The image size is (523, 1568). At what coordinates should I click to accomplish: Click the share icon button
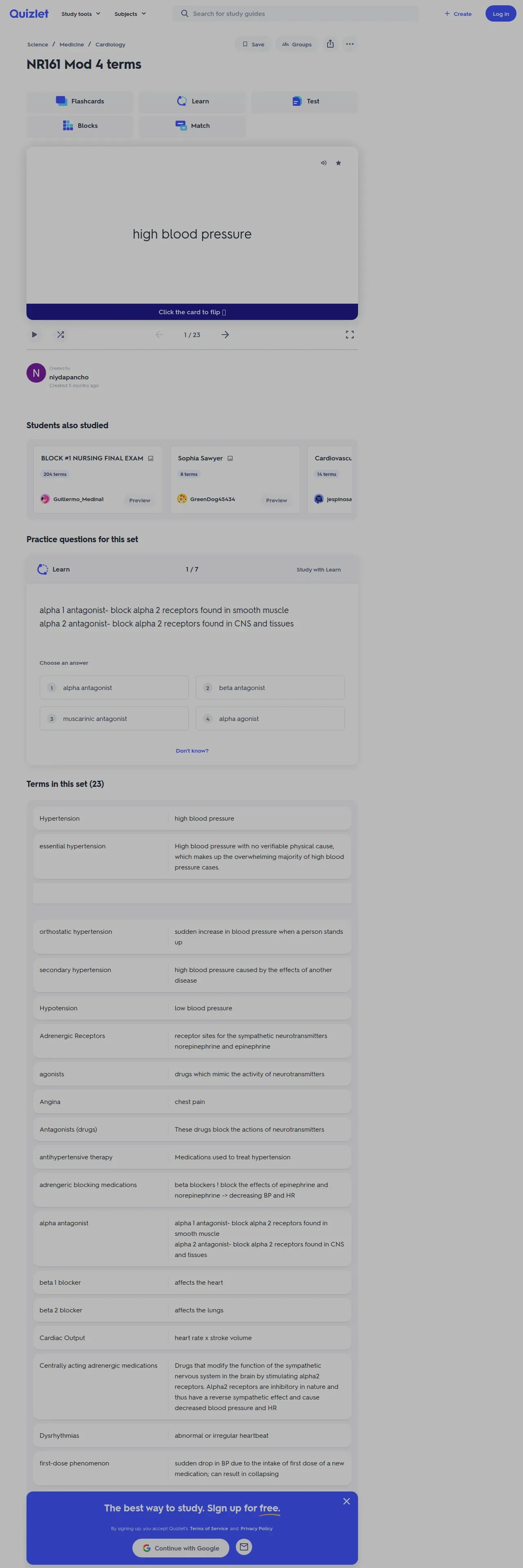330,44
